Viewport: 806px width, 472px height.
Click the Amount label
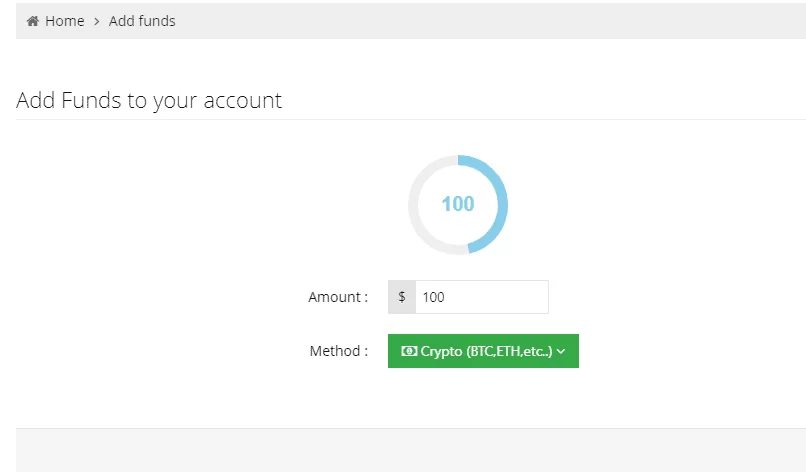(x=338, y=297)
